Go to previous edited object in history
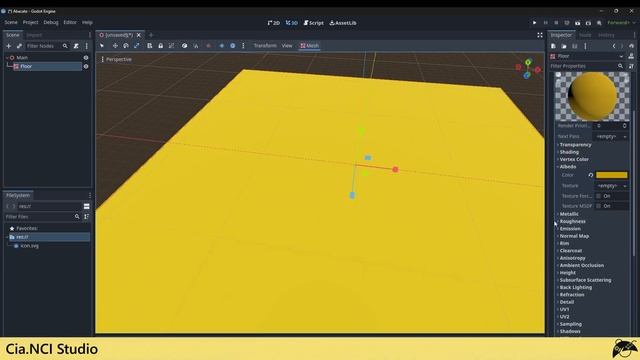Viewport: 640px width, 360px height. pos(614,46)
